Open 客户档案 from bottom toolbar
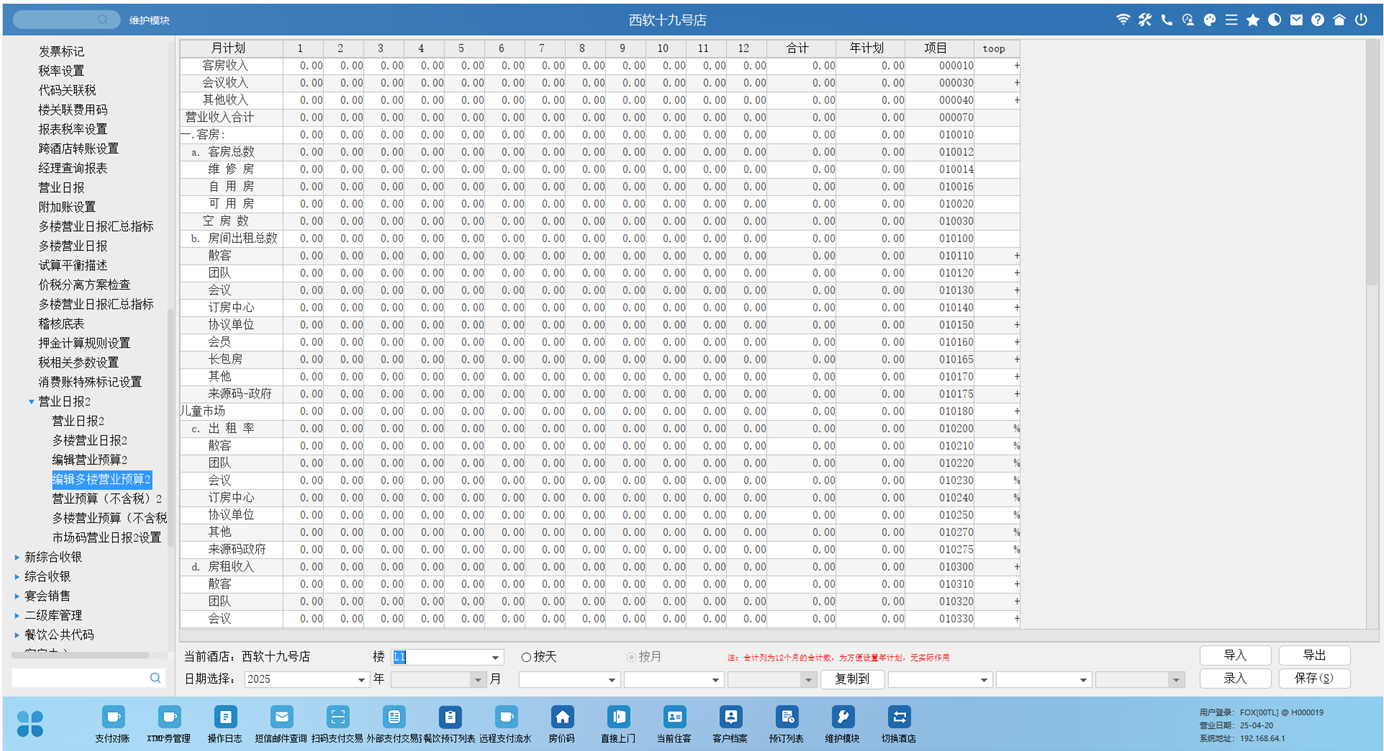The height and width of the screenshot is (751, 1384). point(730,724)
